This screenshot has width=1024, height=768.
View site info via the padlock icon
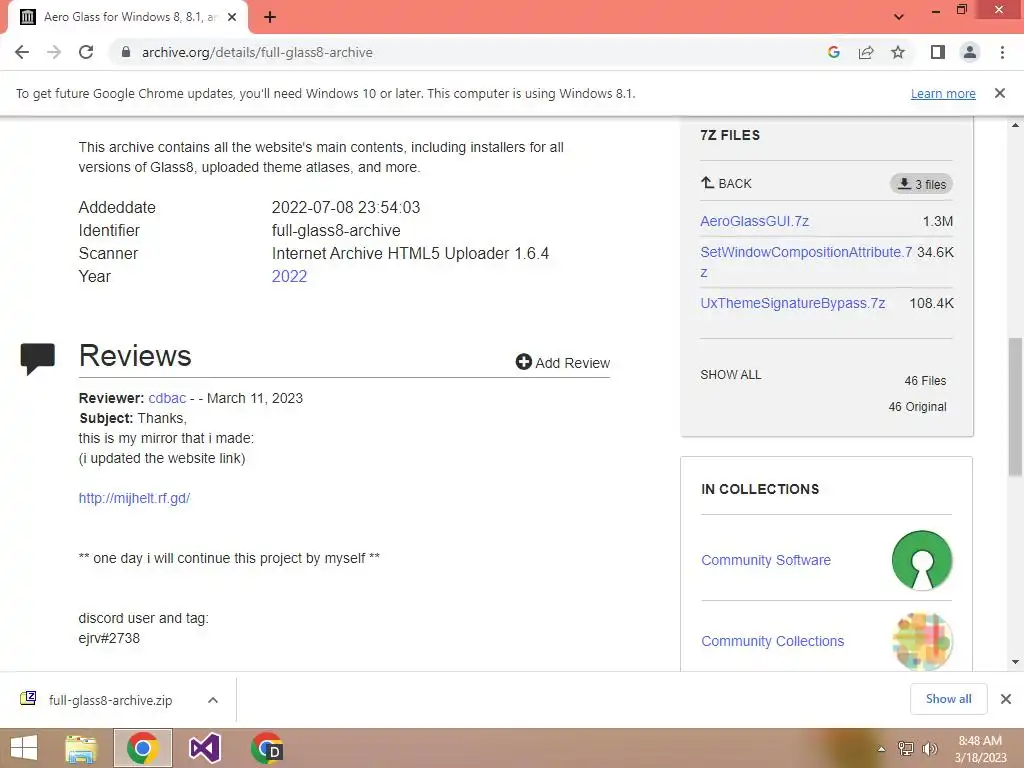tap(125, 52)
